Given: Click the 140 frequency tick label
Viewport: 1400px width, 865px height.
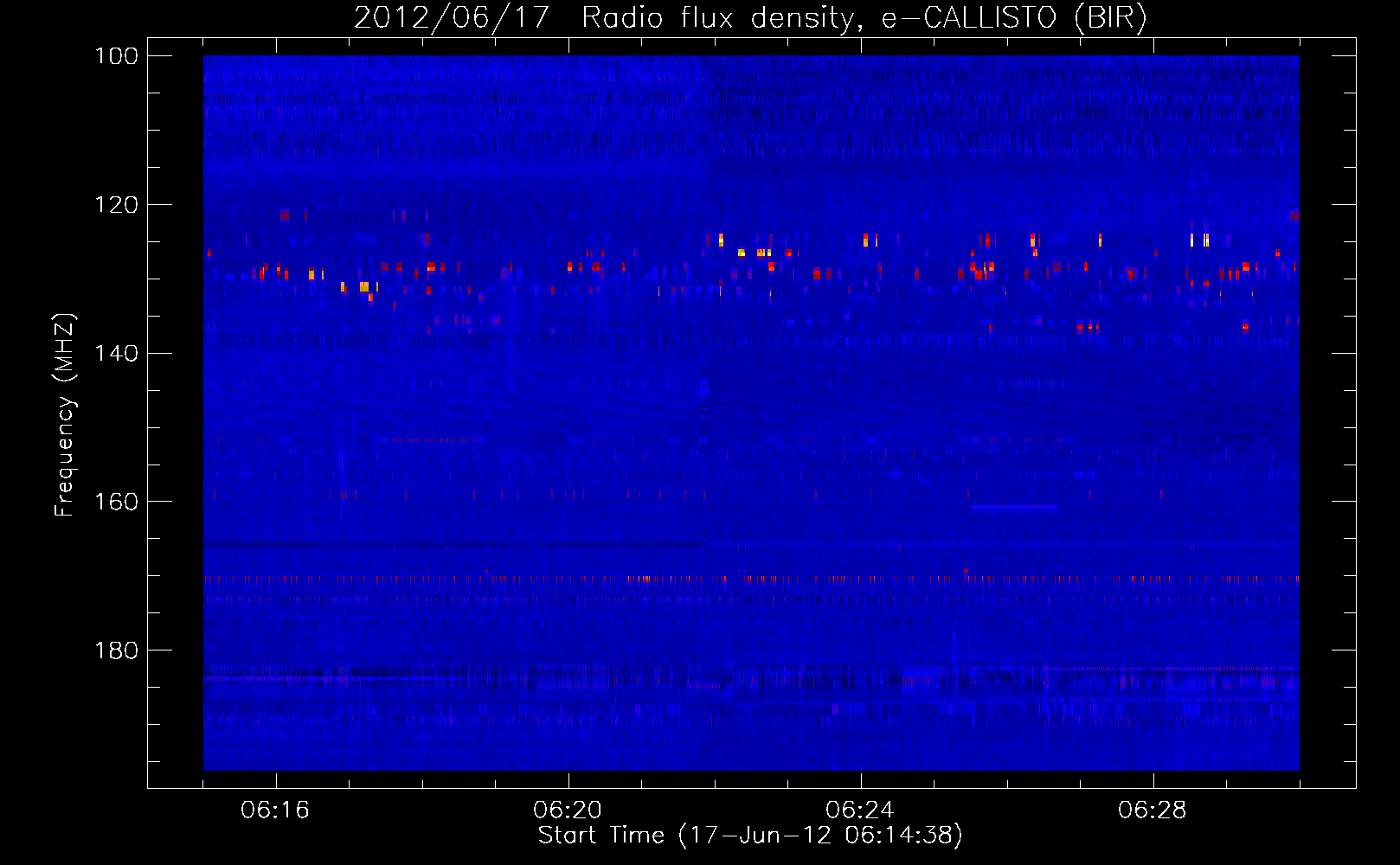Looking at the screenshot, I should point(116,353).
